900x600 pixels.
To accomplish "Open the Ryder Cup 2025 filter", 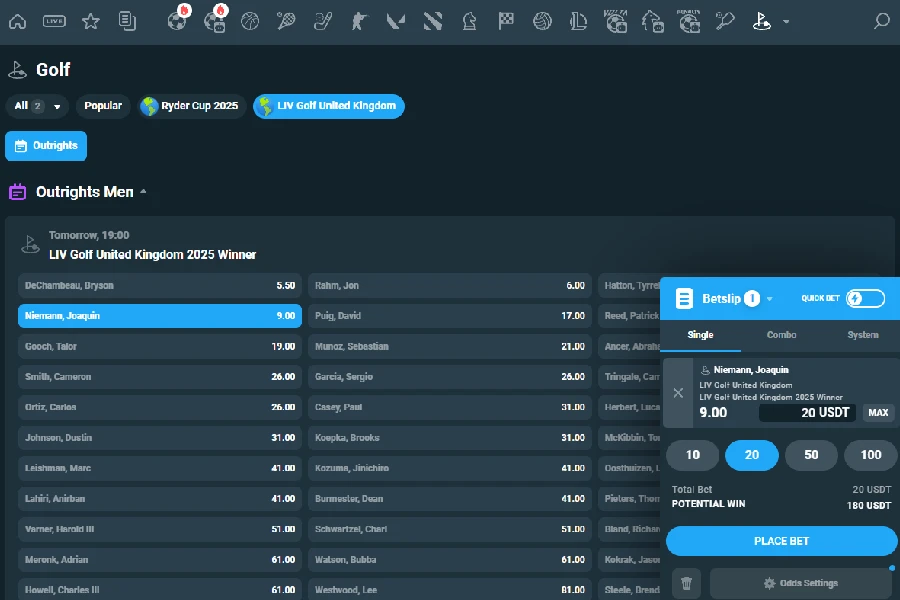I will click(x=190, y=106).
